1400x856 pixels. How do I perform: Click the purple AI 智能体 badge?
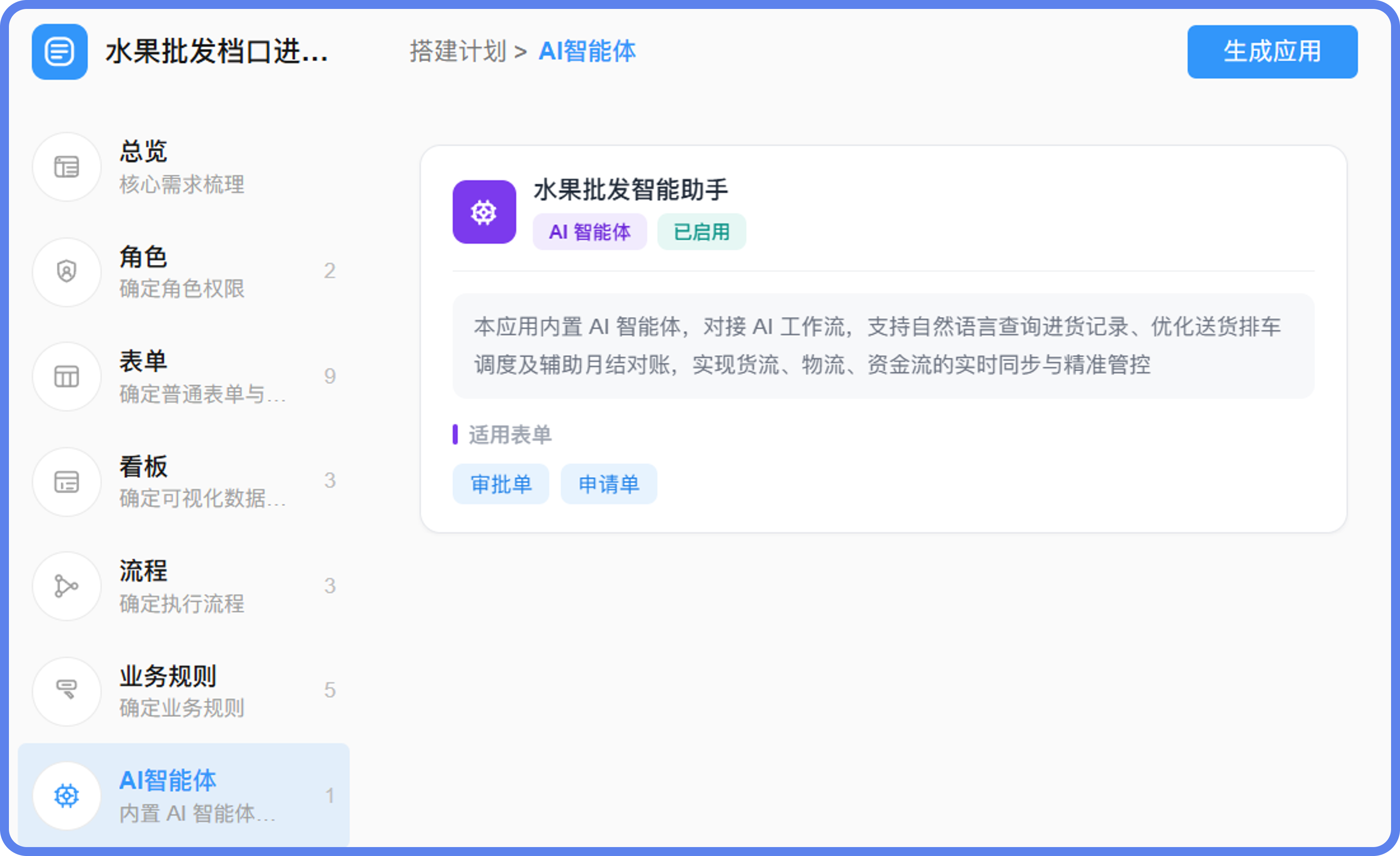coord(590,232)
